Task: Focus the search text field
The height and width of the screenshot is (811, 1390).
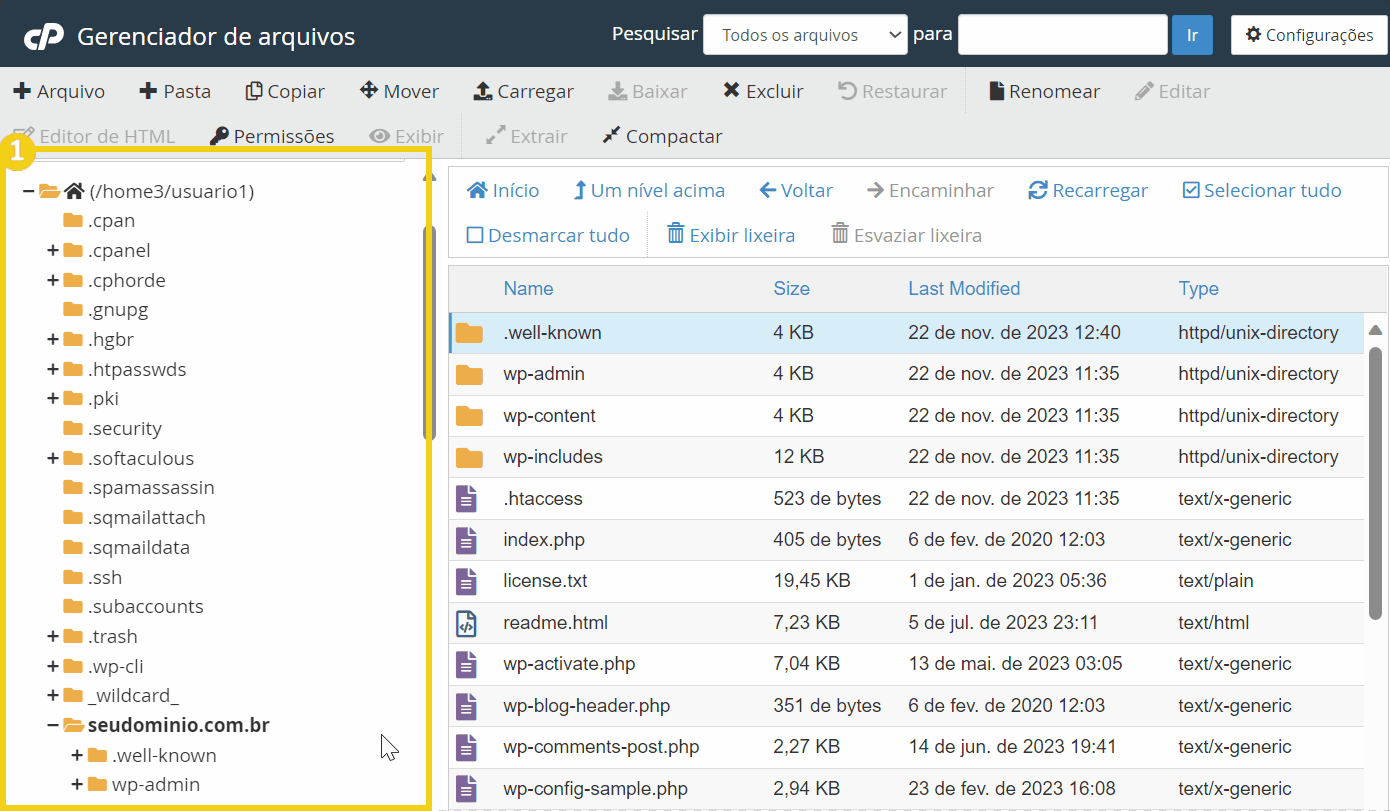Action: [x=1063, y=35]
